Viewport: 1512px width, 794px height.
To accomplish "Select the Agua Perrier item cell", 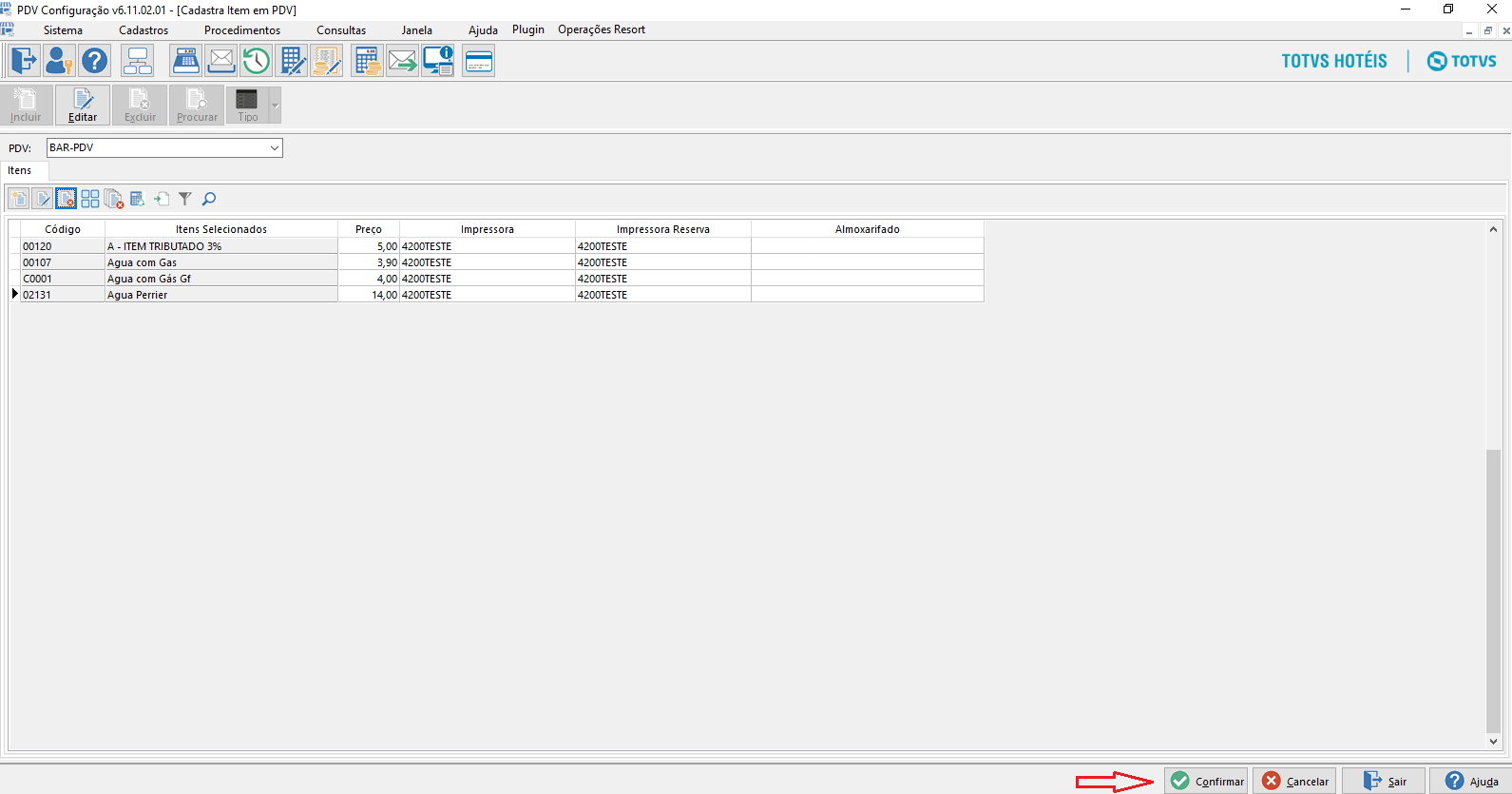I will pyautogui.click(x=221, y=295).
